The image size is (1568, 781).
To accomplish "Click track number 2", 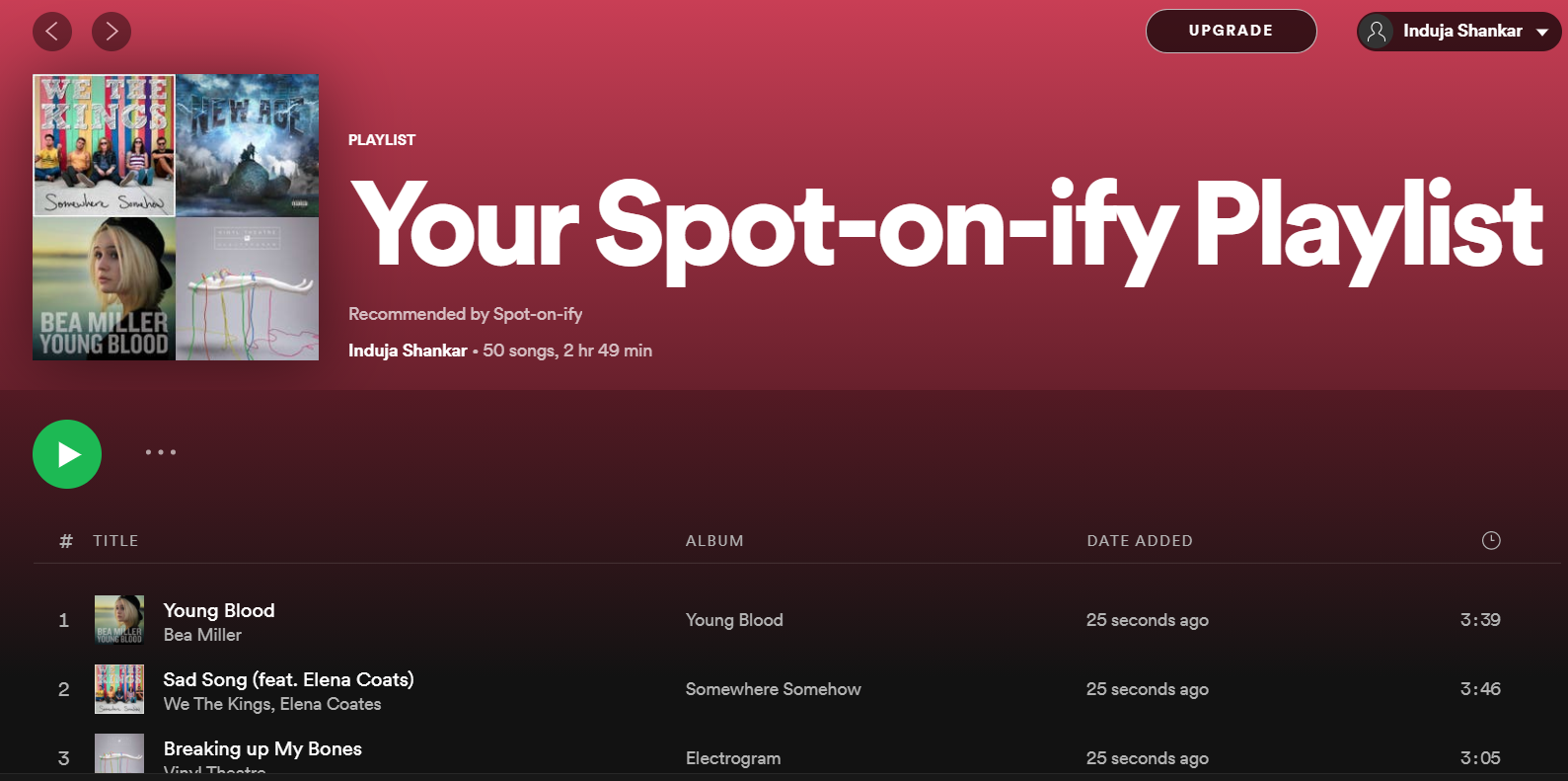I will 64,689.
